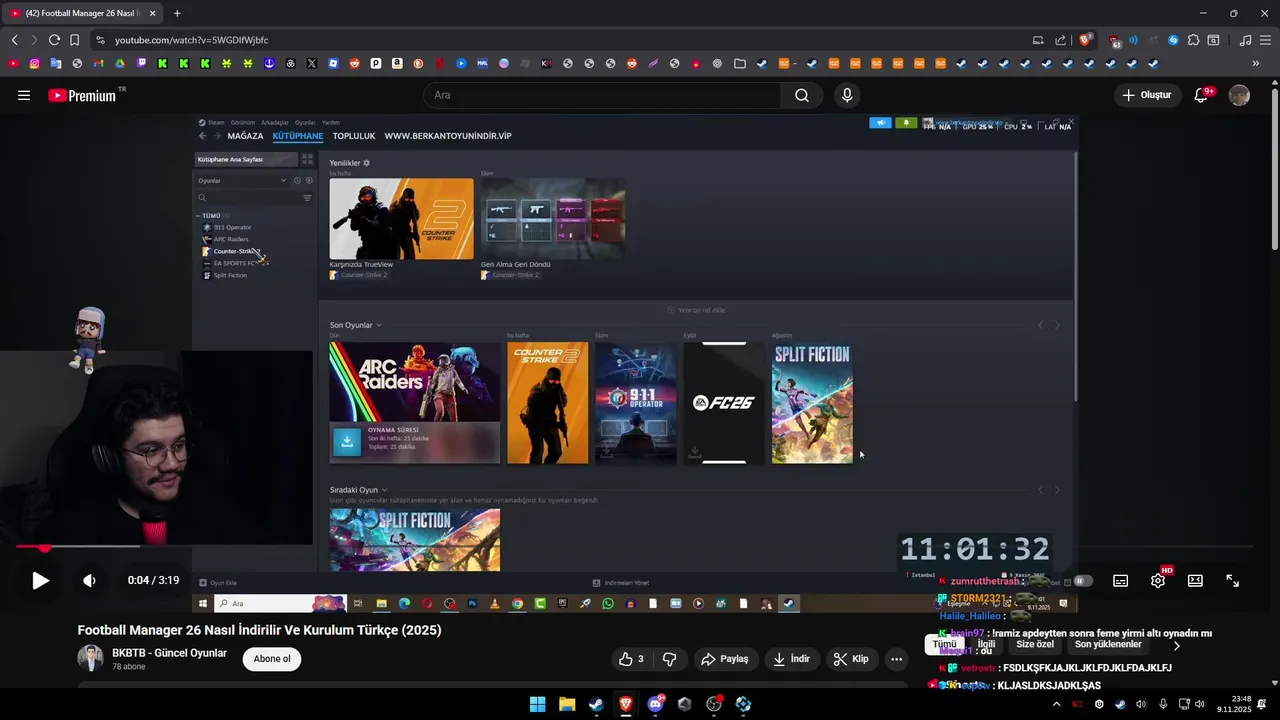This screenshot has height=720, width=1280.
Task: Share the video via Paylaş
Action: point(725,659)
